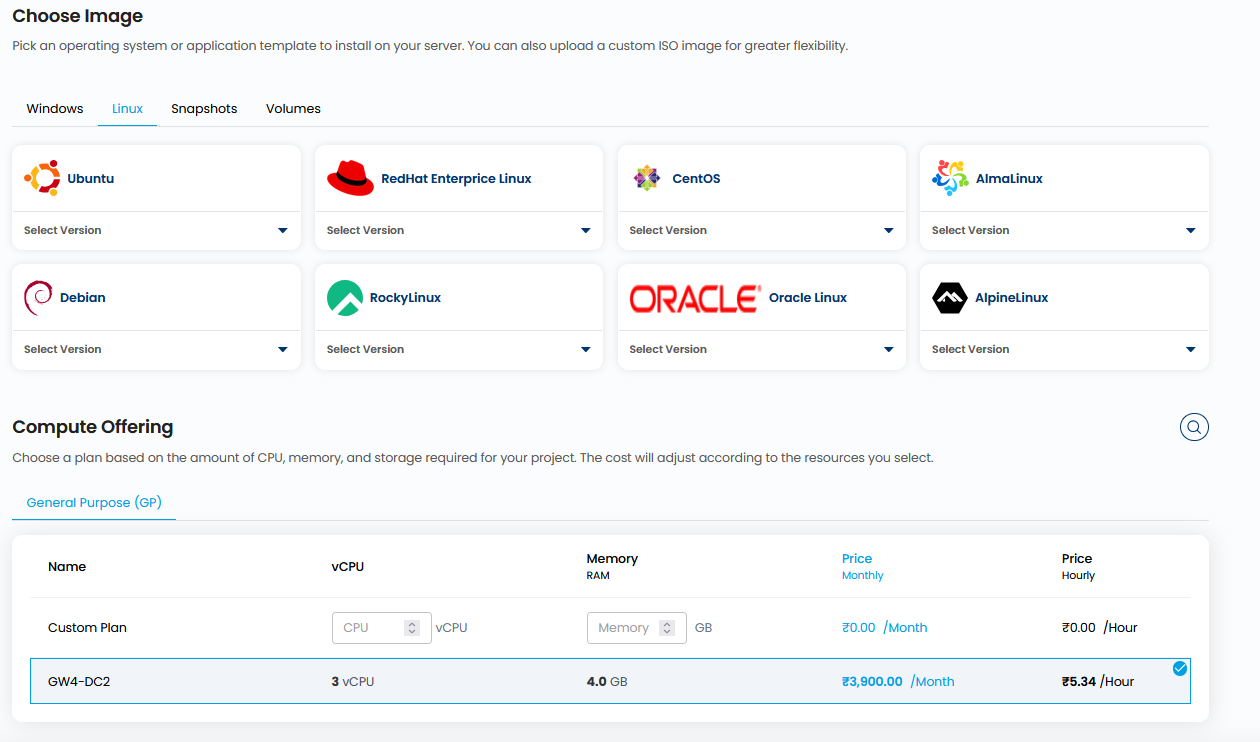1260x742 pixels.
Task: Select the GW4-DC2 plan row
Action: (x=610, y=681)
